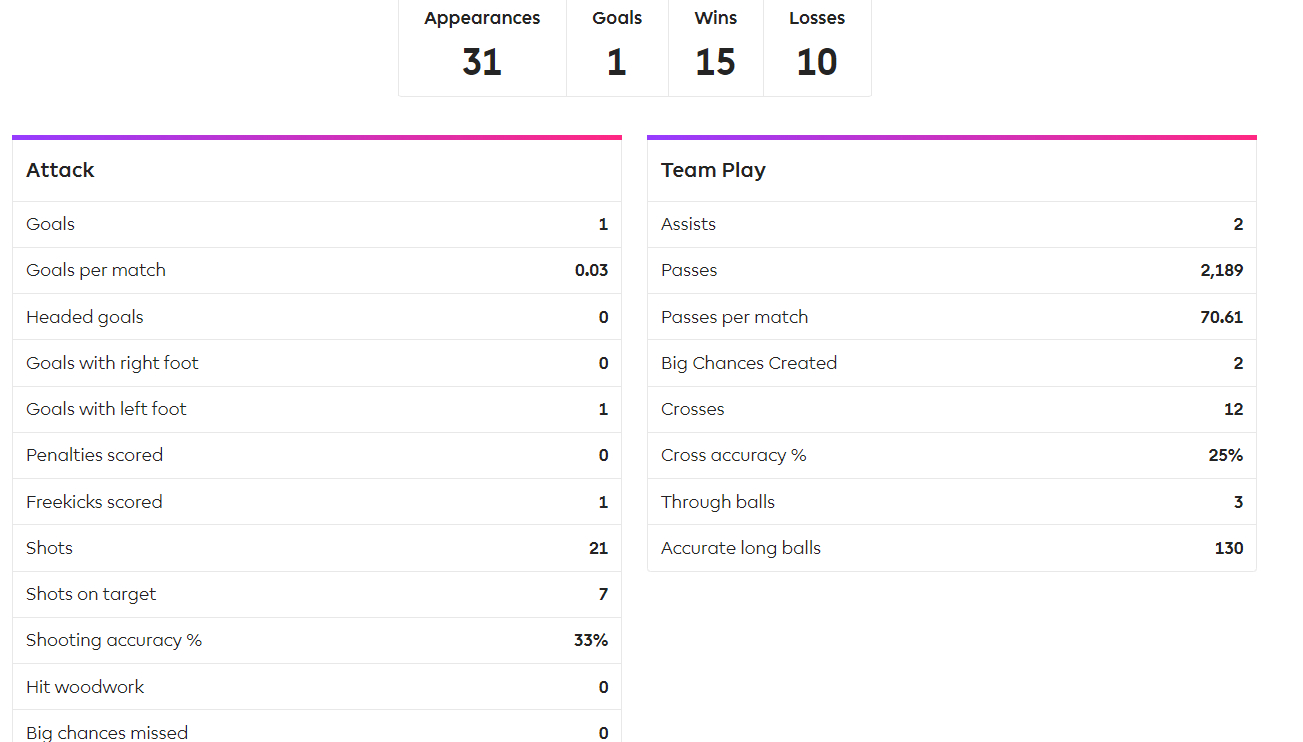The height and width of the screenshot is (742, 1303).
Task: Select the Goals per match row
Action: pos(317,270)
